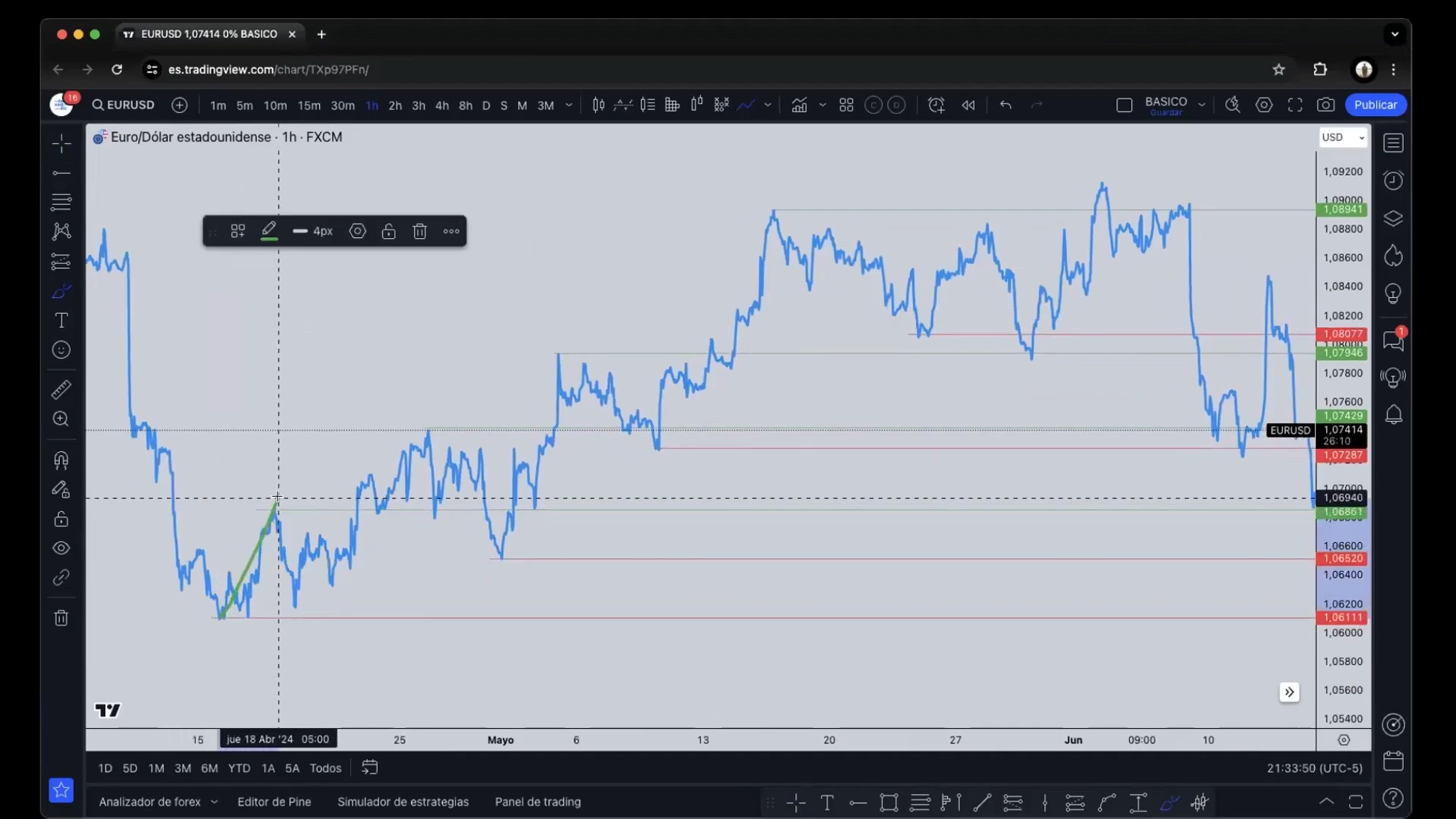Expand Analizador de forex dropdown arrow

point(214,802)
